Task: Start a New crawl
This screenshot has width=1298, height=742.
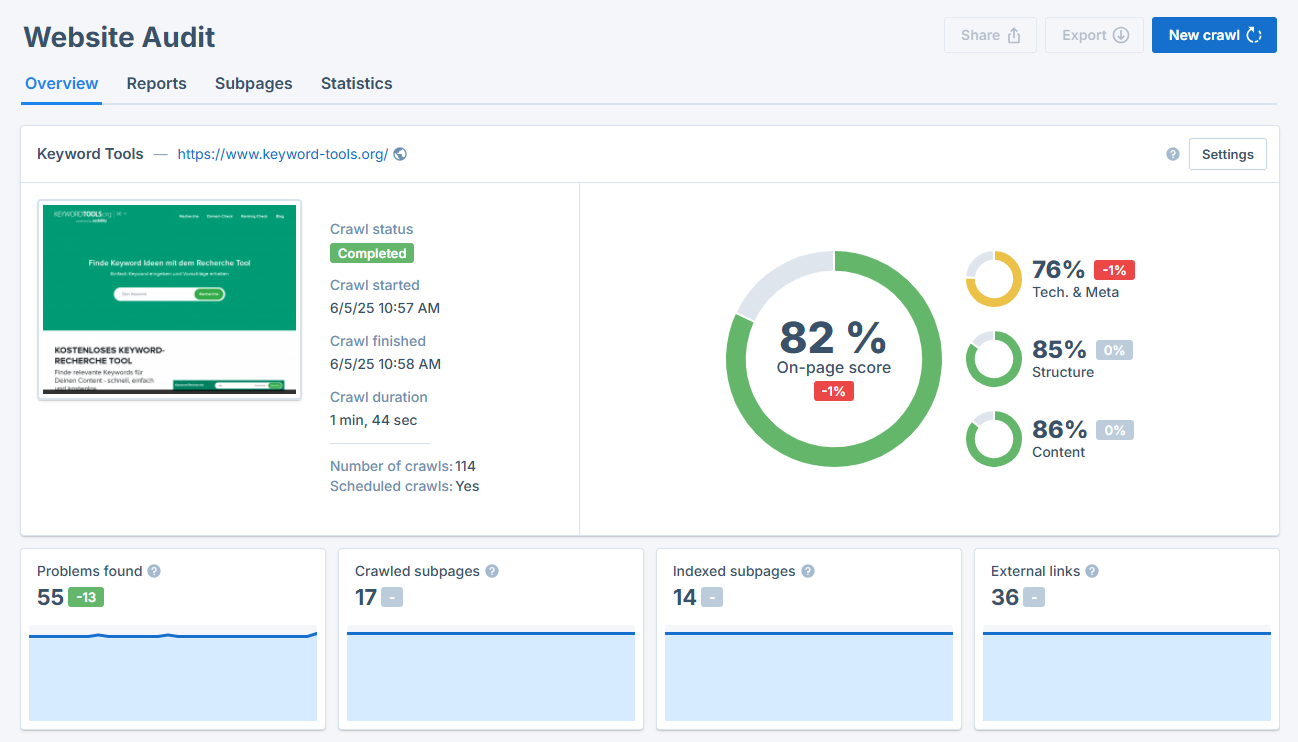Action: [x=1214, y=34]
